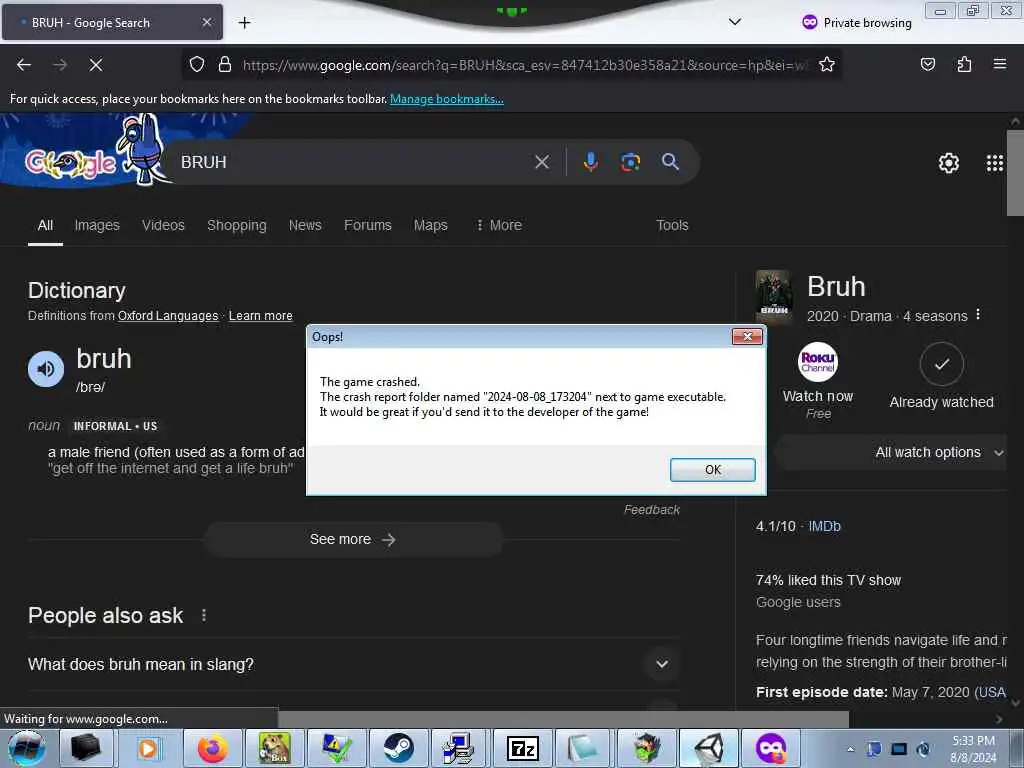Open the search Tools option
The width and height of the screenshot is (1024, 768).
(672, 225)
